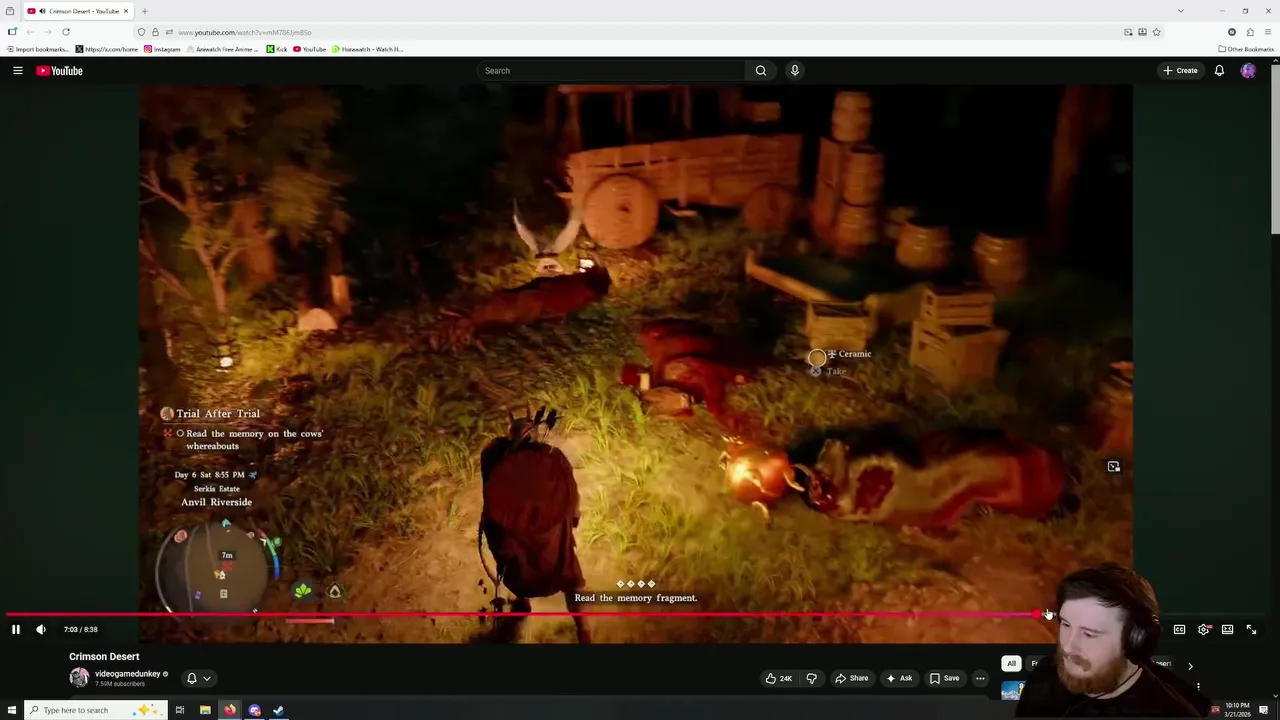Image resolution: width=1280 pixels, height=720 pixels.
Task: Close the Crimson Desert browser tab
Action: pos(125,11)
